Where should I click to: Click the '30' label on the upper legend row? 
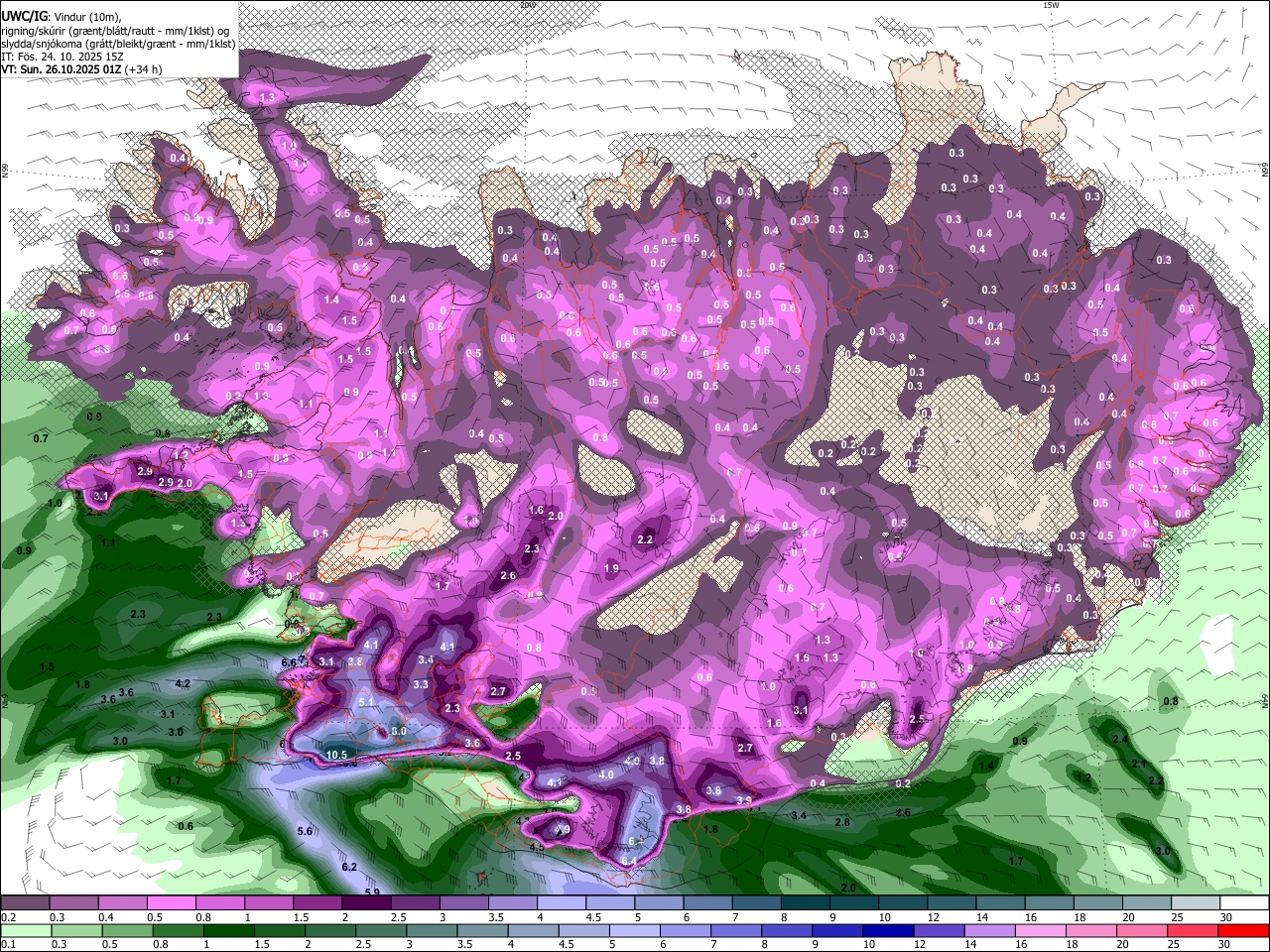pyautogui.click(x=1227, y=917)
